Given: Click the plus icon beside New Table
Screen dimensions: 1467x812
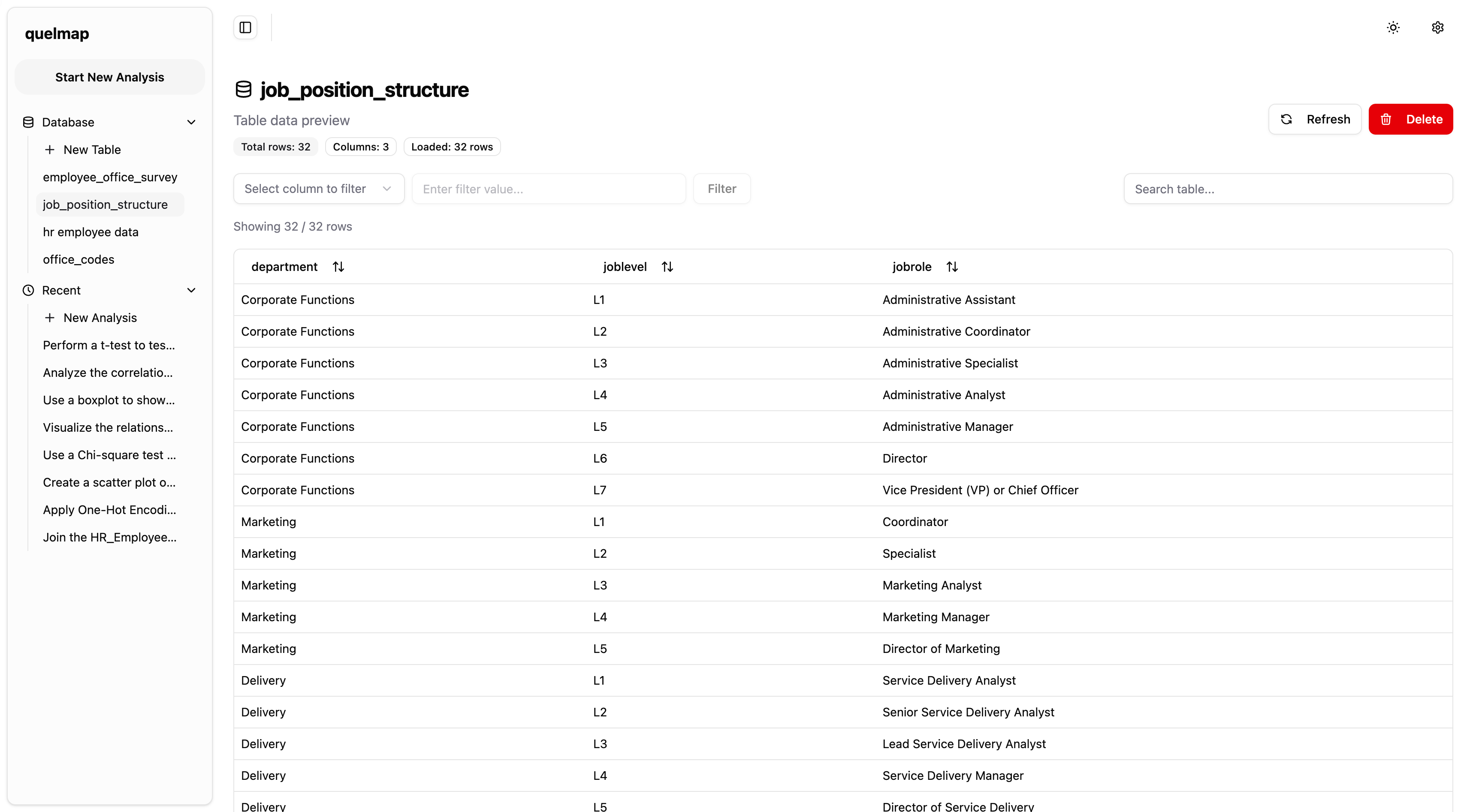Looking at the screenshot, I should pyautogui.click(x=50, y=150).
